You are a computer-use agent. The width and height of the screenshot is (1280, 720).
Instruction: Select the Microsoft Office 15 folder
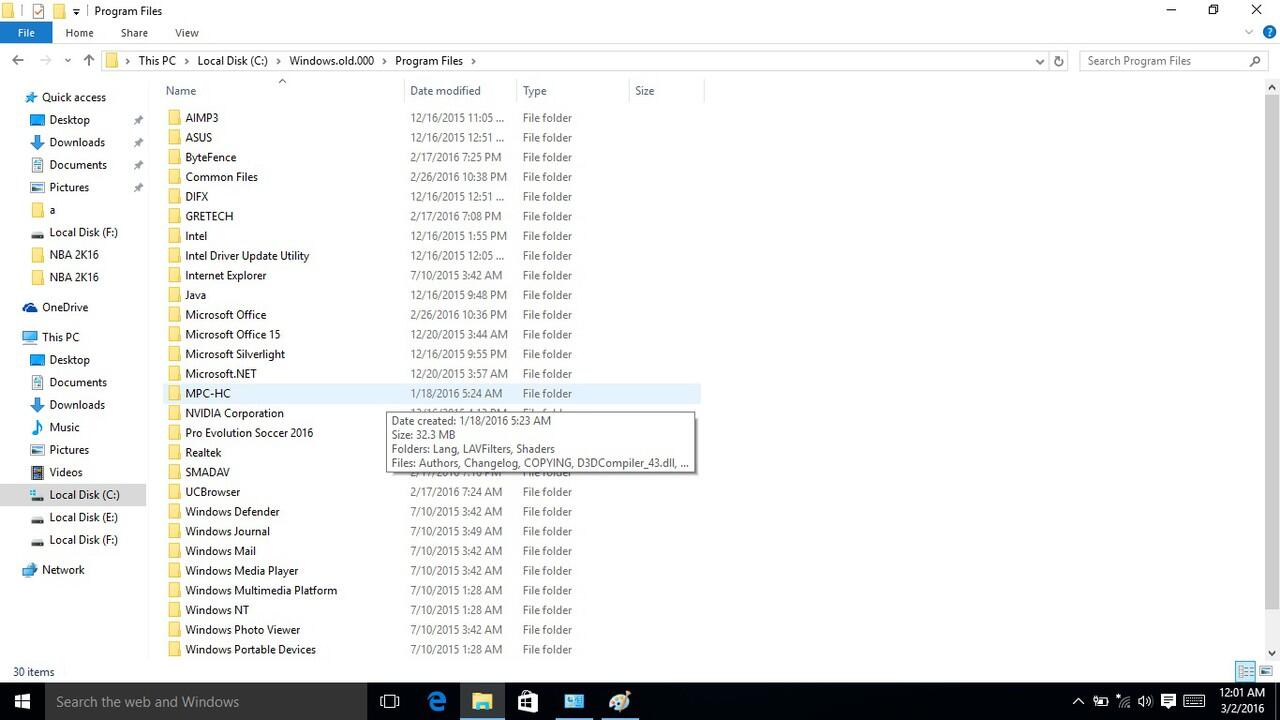232,334
